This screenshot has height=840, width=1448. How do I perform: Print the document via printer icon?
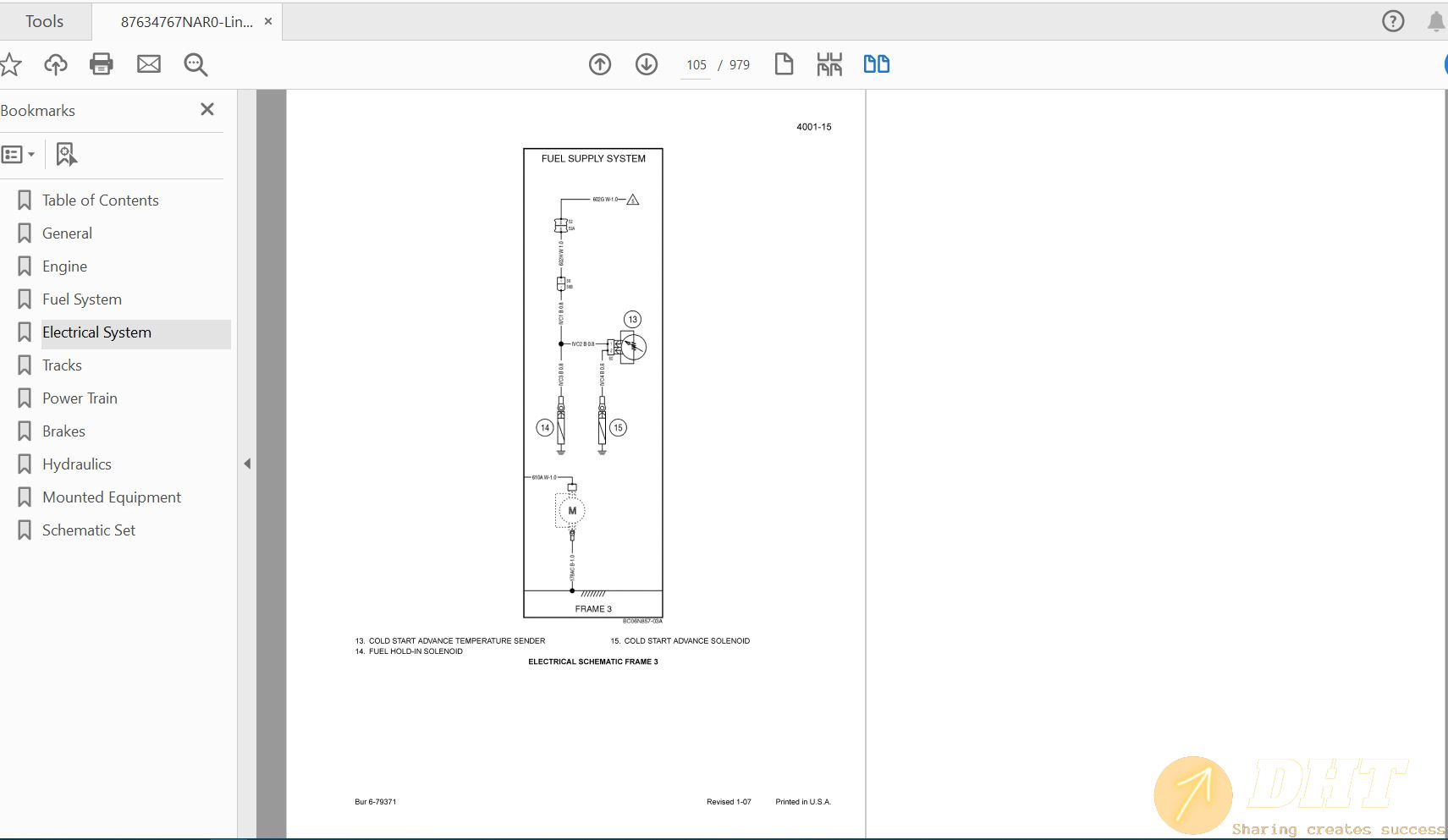pyautogui.click(x=102, y=64)
